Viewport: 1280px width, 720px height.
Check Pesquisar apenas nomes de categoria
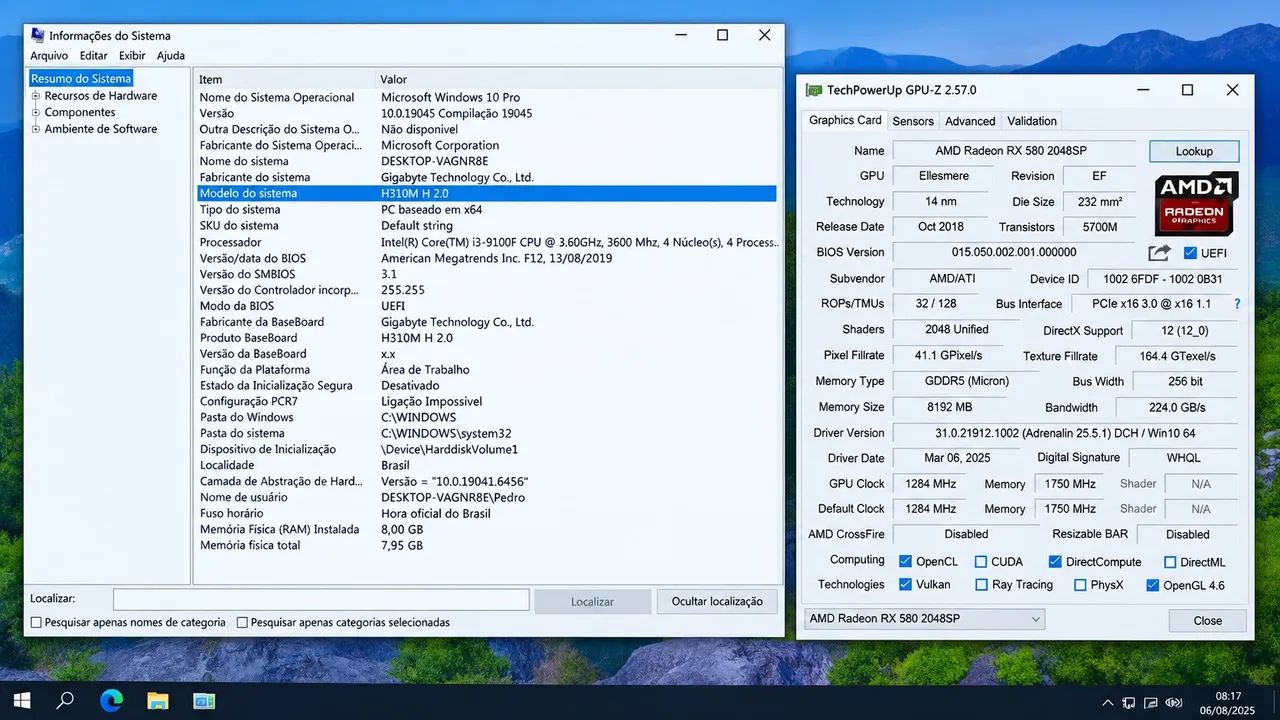[37, 622]
